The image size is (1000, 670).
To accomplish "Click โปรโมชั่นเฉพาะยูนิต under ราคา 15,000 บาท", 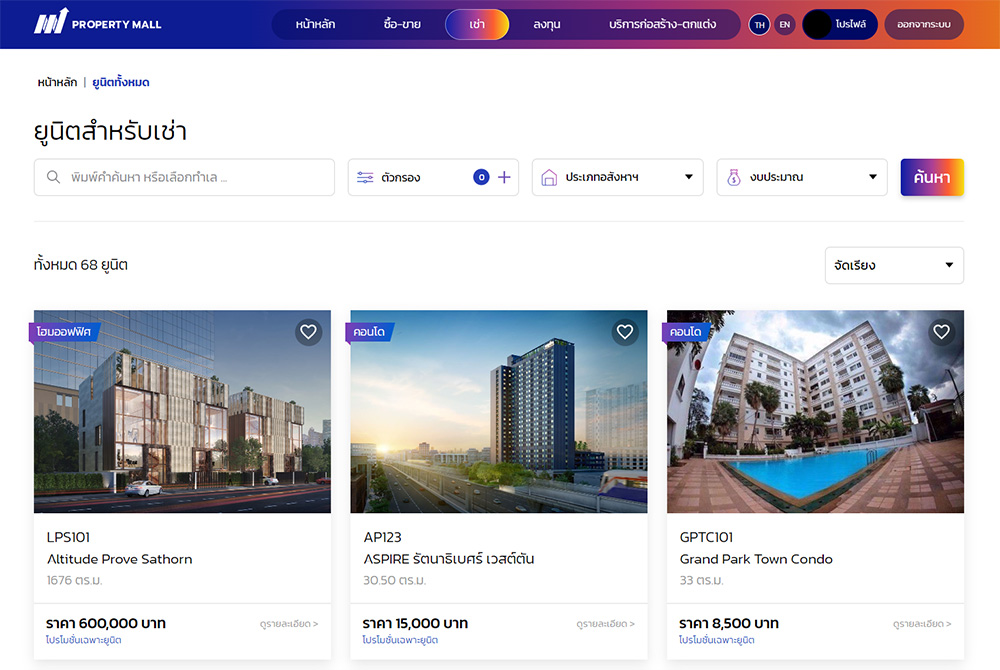I will [400, 640].
